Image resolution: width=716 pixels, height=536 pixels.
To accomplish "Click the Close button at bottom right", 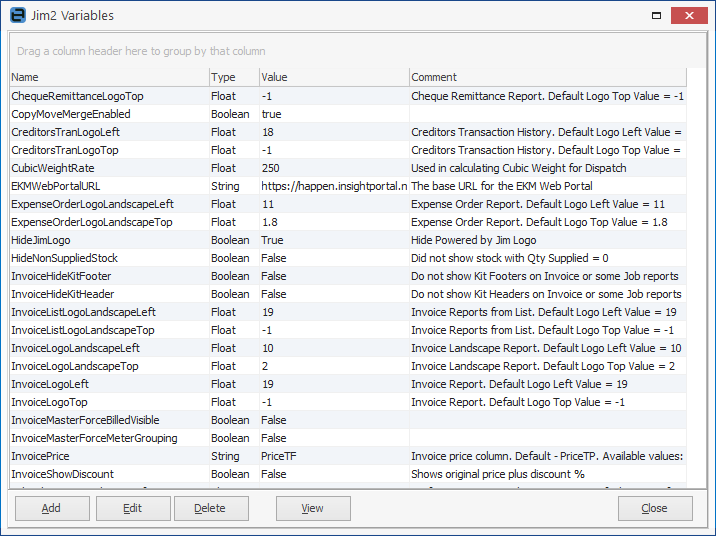I will [x=655, y=508].
